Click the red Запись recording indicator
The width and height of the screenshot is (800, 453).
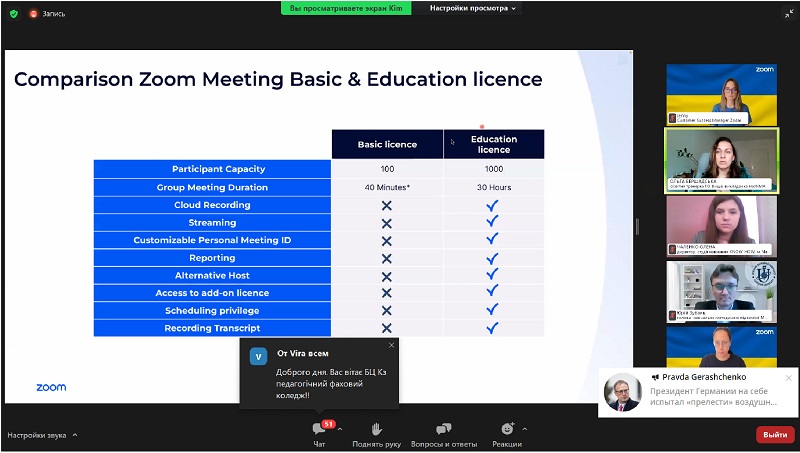click(x=47, y=14)
